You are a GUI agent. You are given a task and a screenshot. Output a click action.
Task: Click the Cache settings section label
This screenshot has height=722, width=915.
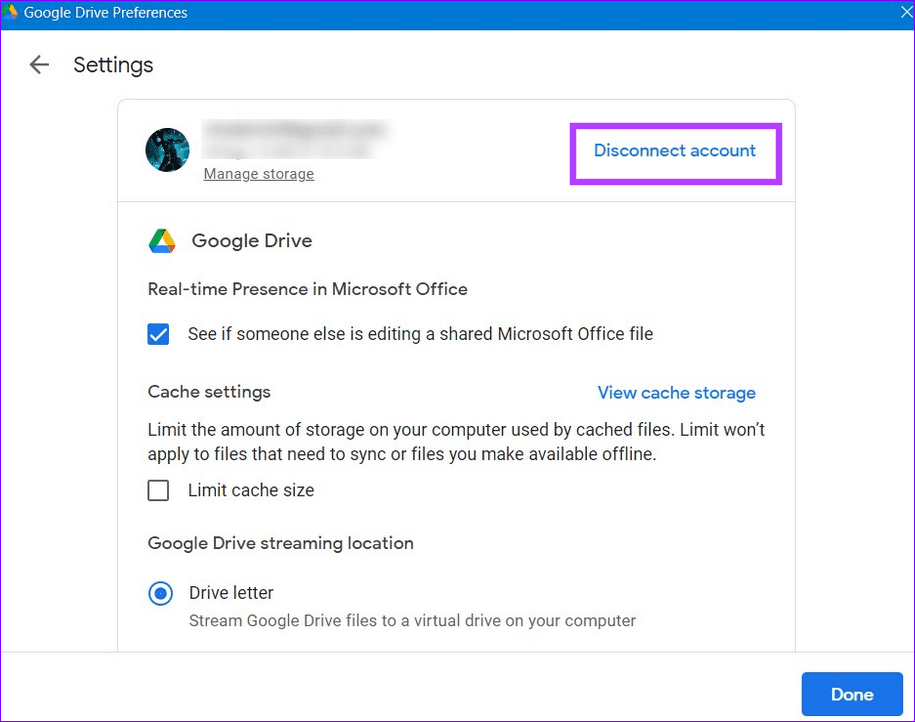[x=209, y=392]
